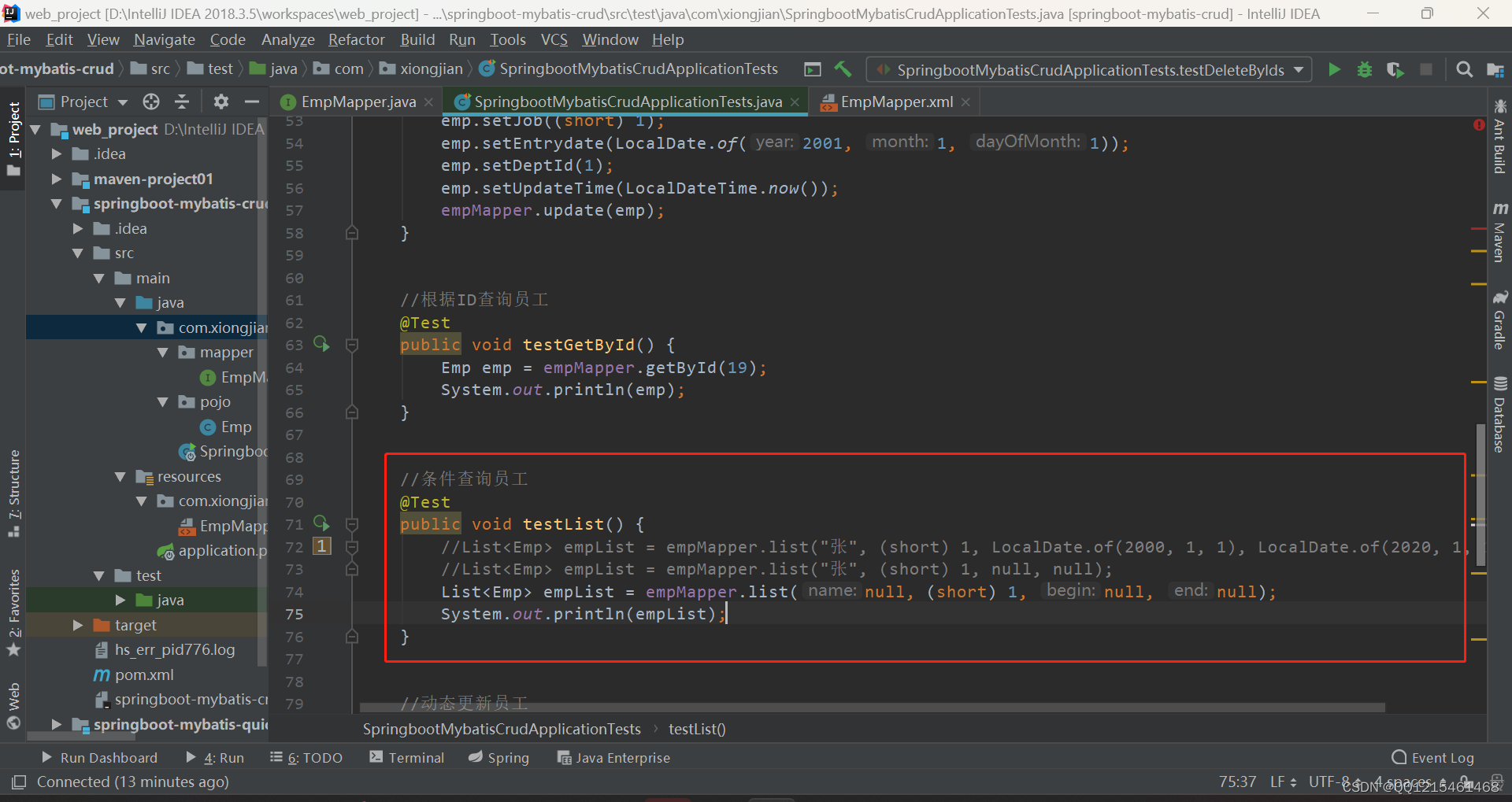Image resolution: width=1512 pixels, height=802 pixels.
Task: Run the selected test configuration
Action: tap(1334, 69)
